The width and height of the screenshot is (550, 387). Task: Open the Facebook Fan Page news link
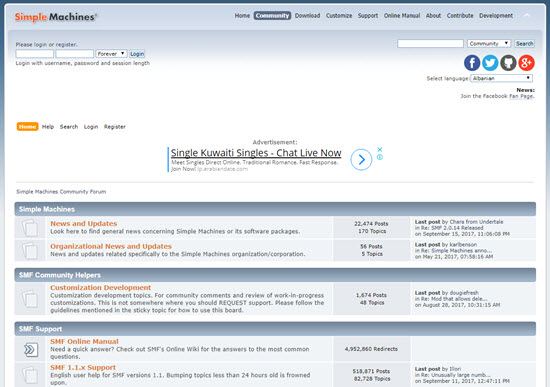coord(521,96)
